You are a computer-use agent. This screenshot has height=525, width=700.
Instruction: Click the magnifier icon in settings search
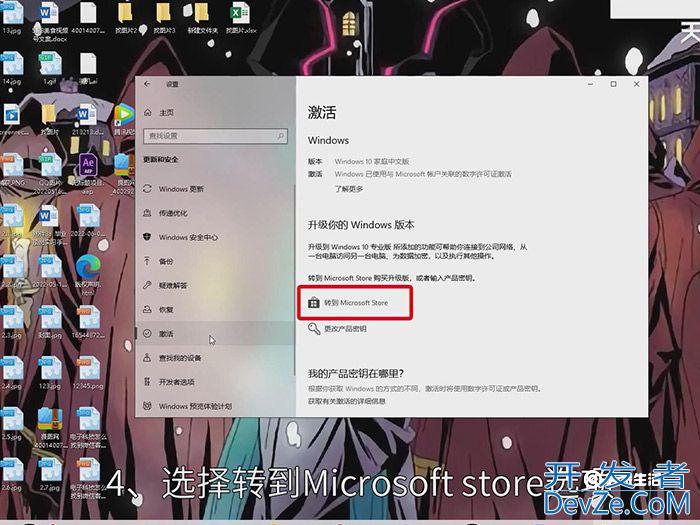tap(280, 136)
